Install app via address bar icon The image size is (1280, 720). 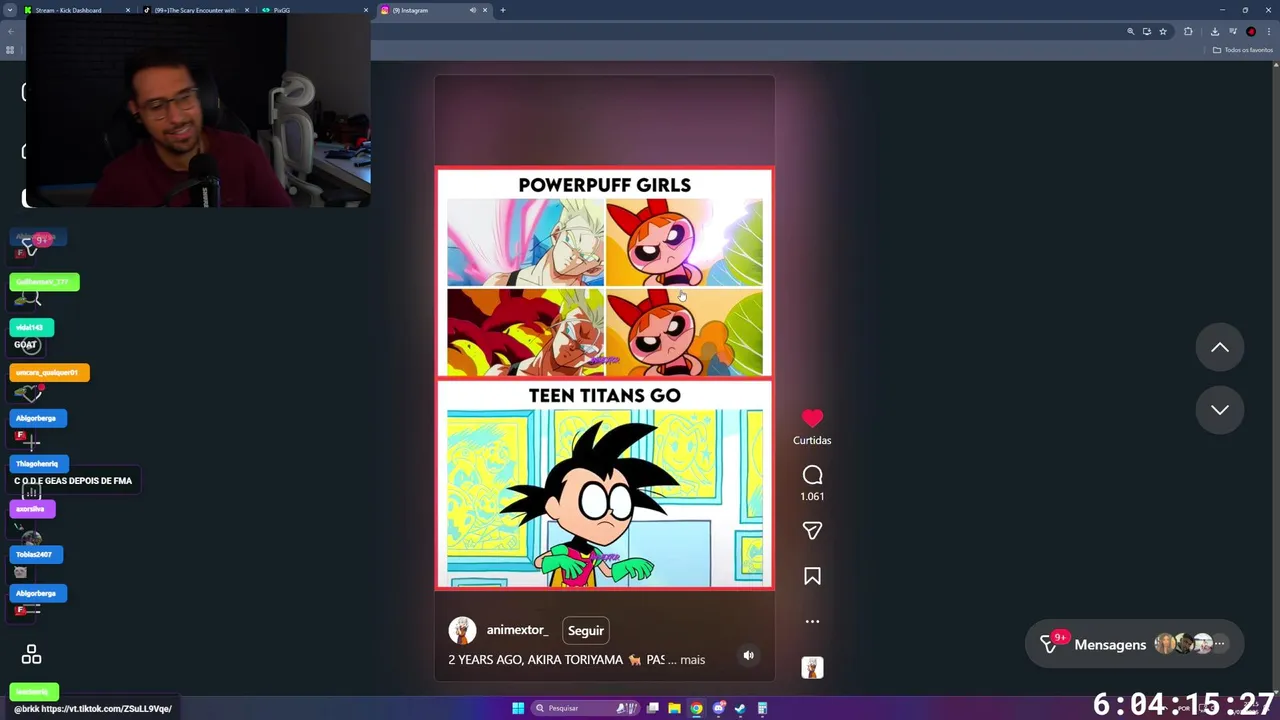point(1147,31)
